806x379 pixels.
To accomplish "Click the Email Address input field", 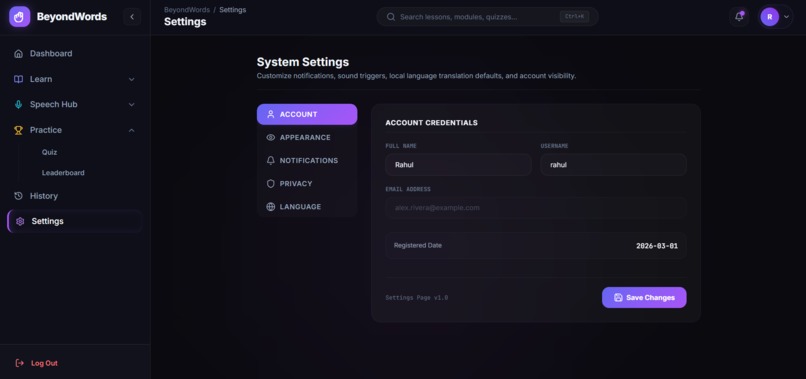I will point(536,208).
